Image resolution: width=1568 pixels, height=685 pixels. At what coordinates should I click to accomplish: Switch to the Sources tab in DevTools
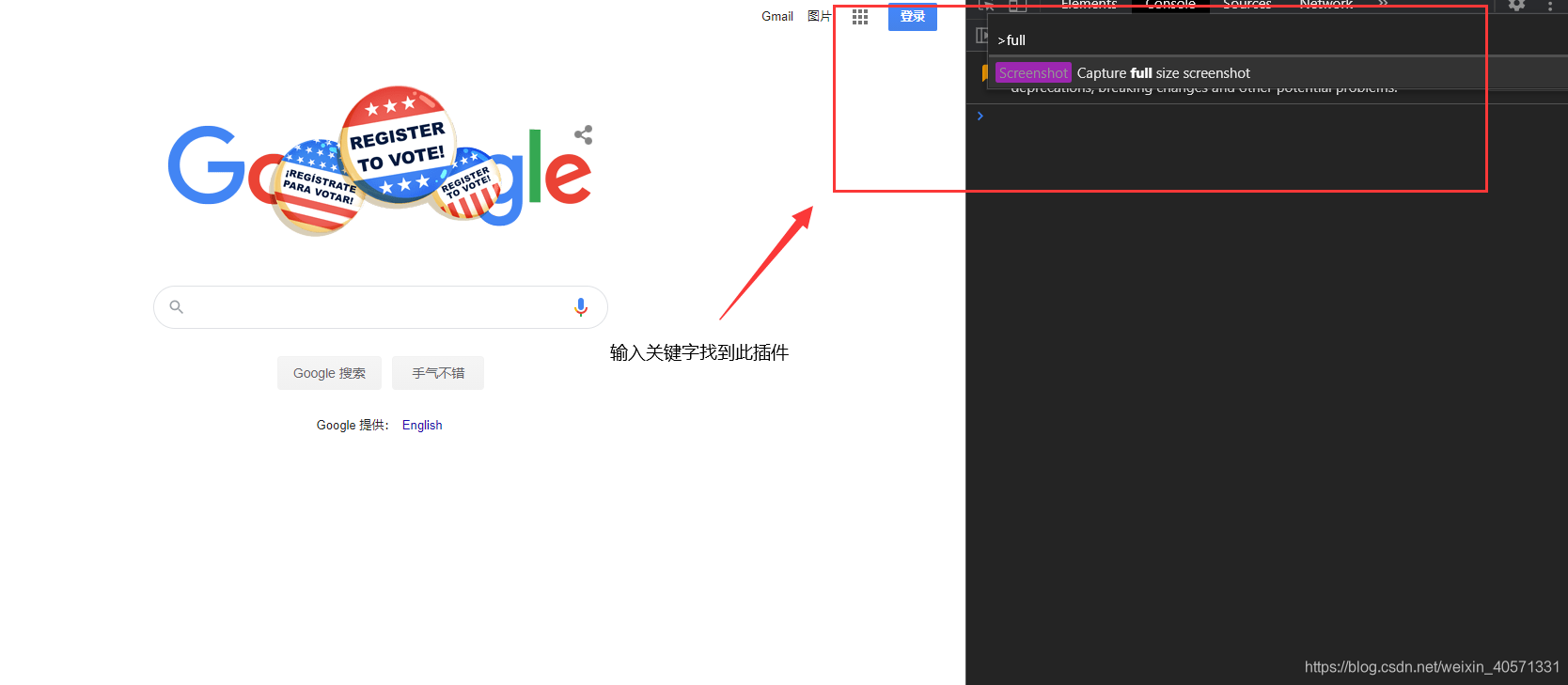(1247, 5)
